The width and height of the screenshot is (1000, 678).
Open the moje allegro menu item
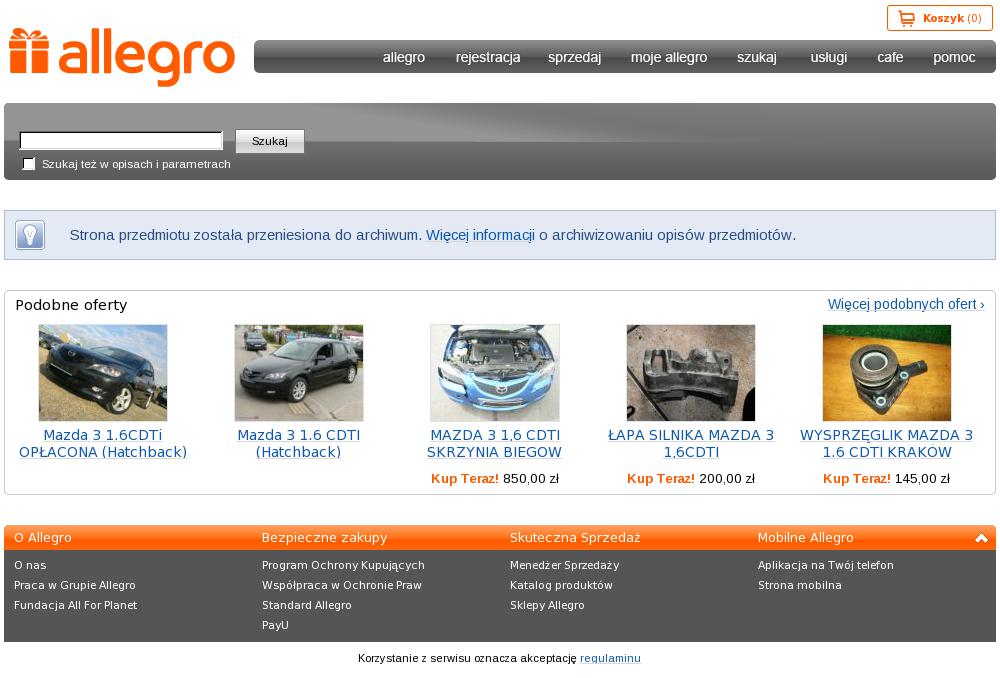(669, 57)
